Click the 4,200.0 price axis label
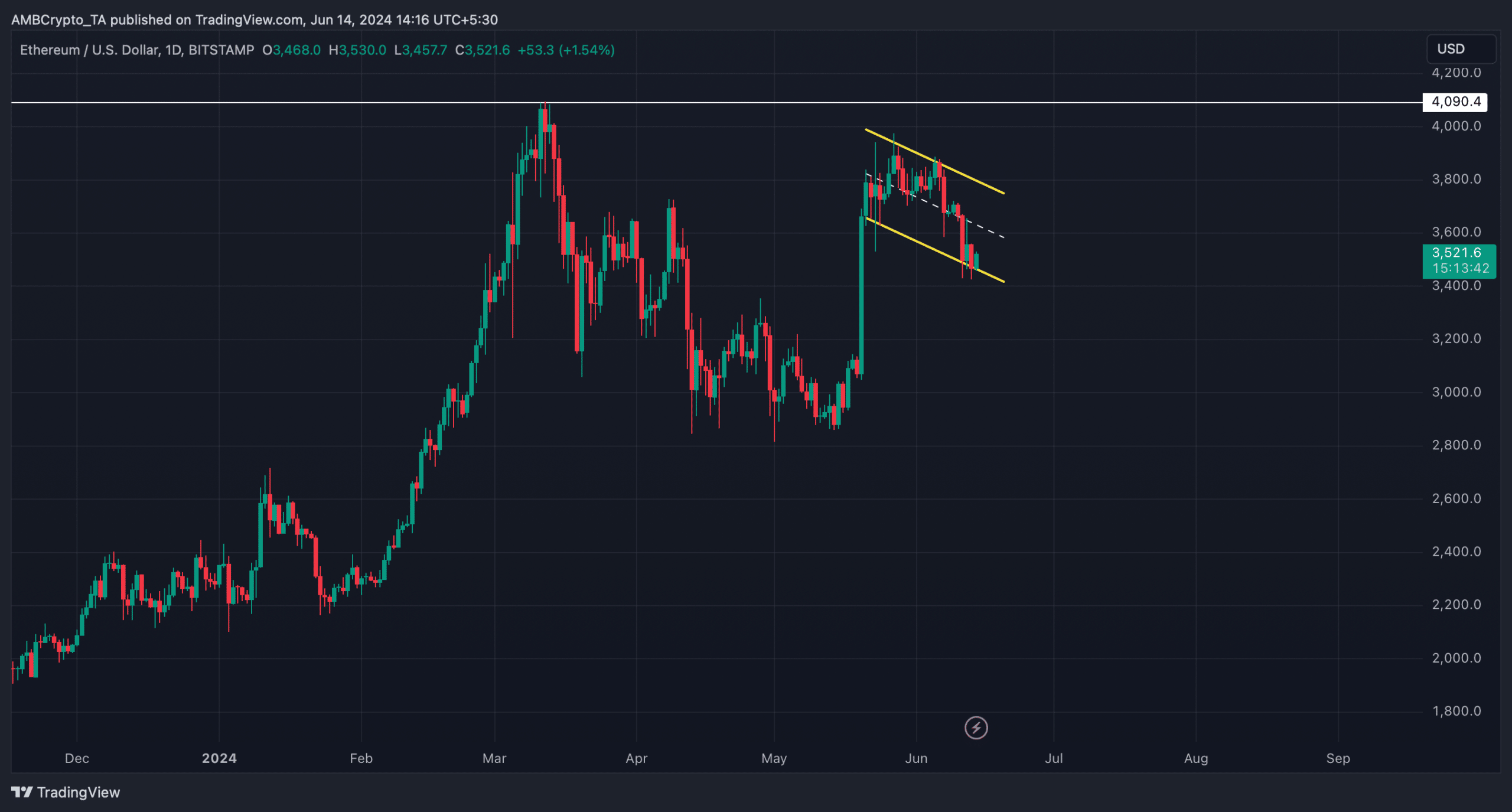 coord(1456,73)
